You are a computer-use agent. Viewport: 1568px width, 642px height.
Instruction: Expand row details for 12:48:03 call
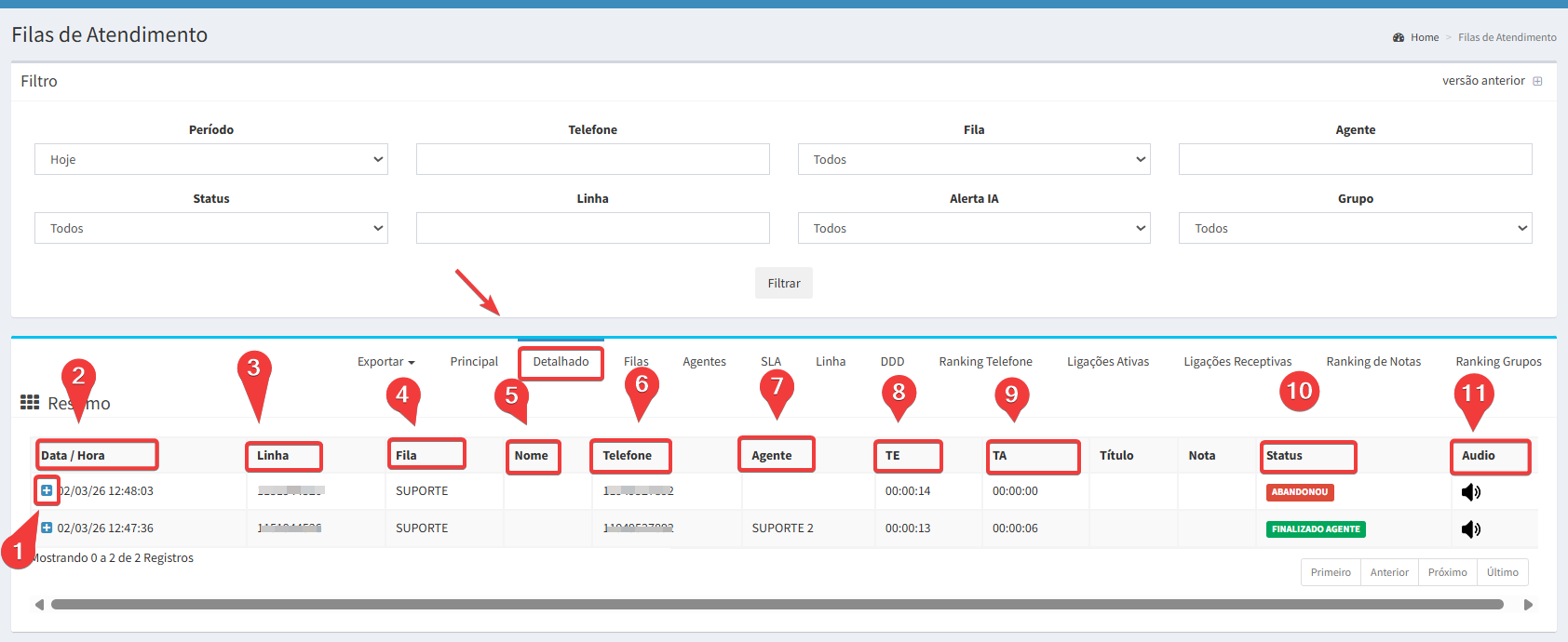click(47, 490)
